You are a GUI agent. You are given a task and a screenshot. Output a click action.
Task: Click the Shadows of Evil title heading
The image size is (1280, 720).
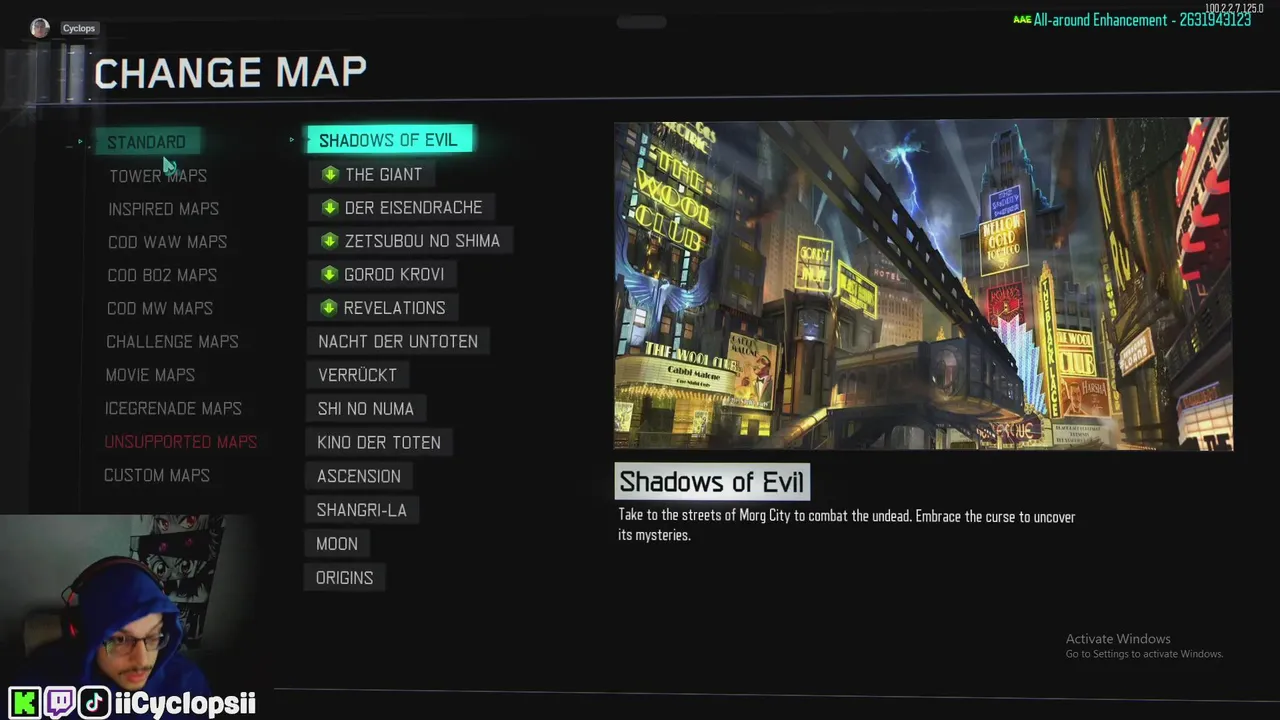point(712,482)
